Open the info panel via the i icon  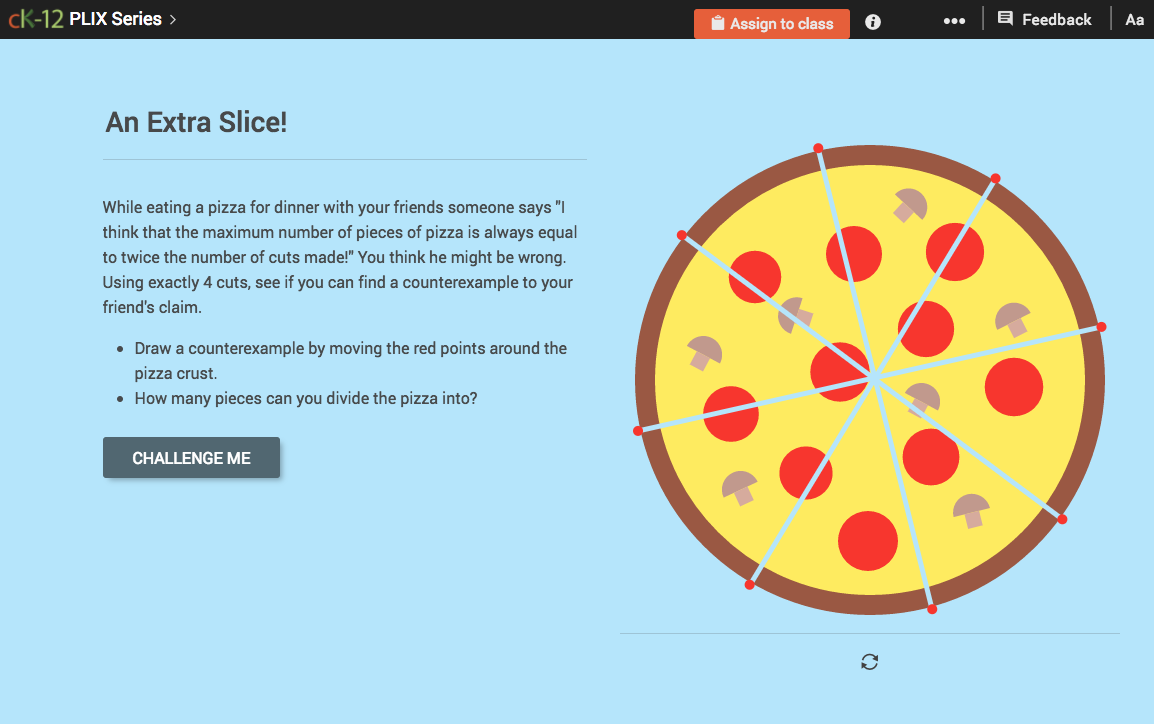click(x=872, y=22)
